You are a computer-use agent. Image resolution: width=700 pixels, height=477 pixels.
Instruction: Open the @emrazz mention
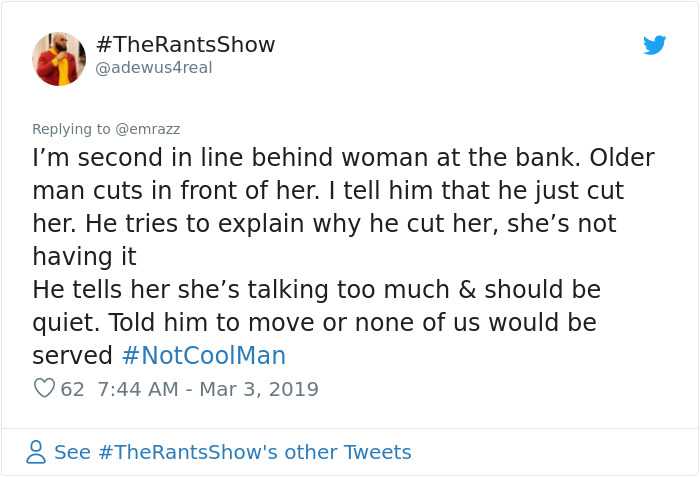click(148, 129)
